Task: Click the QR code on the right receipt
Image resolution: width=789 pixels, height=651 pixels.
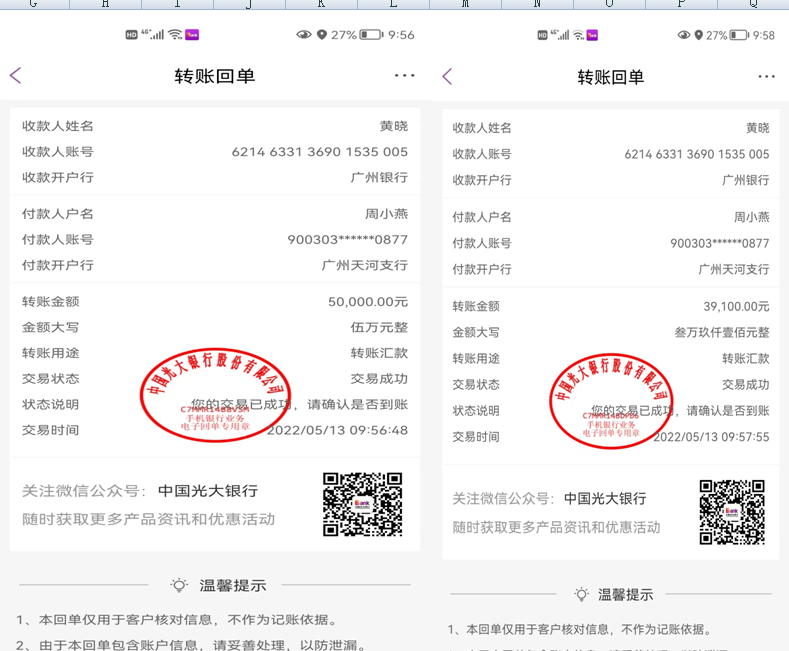Action: [x=732, y=512]
